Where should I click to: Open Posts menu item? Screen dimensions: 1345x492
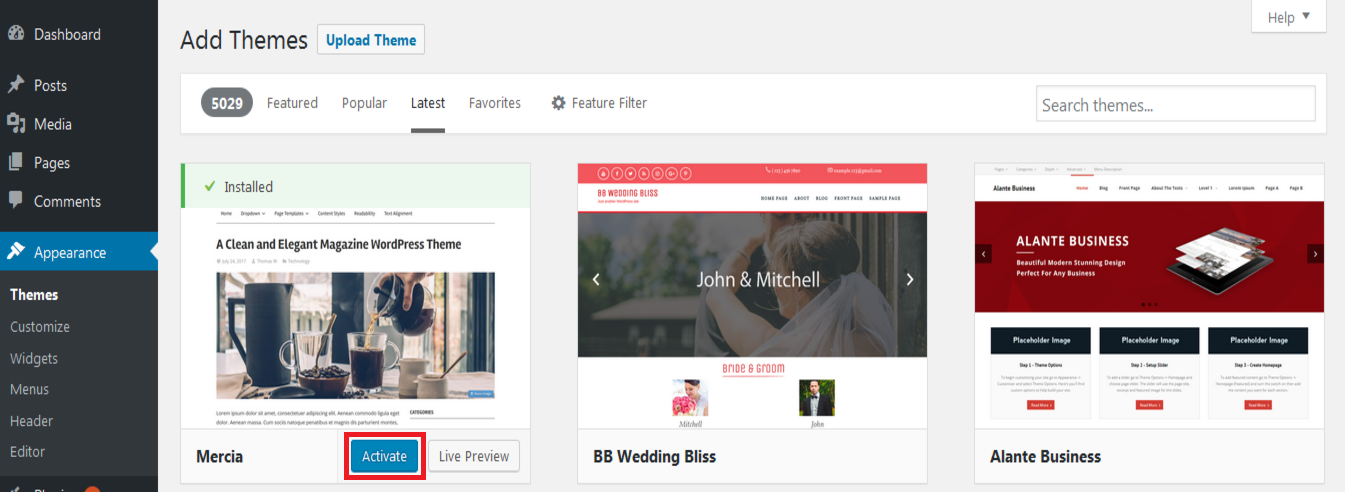pyautogui.click(x=79, y=85)
